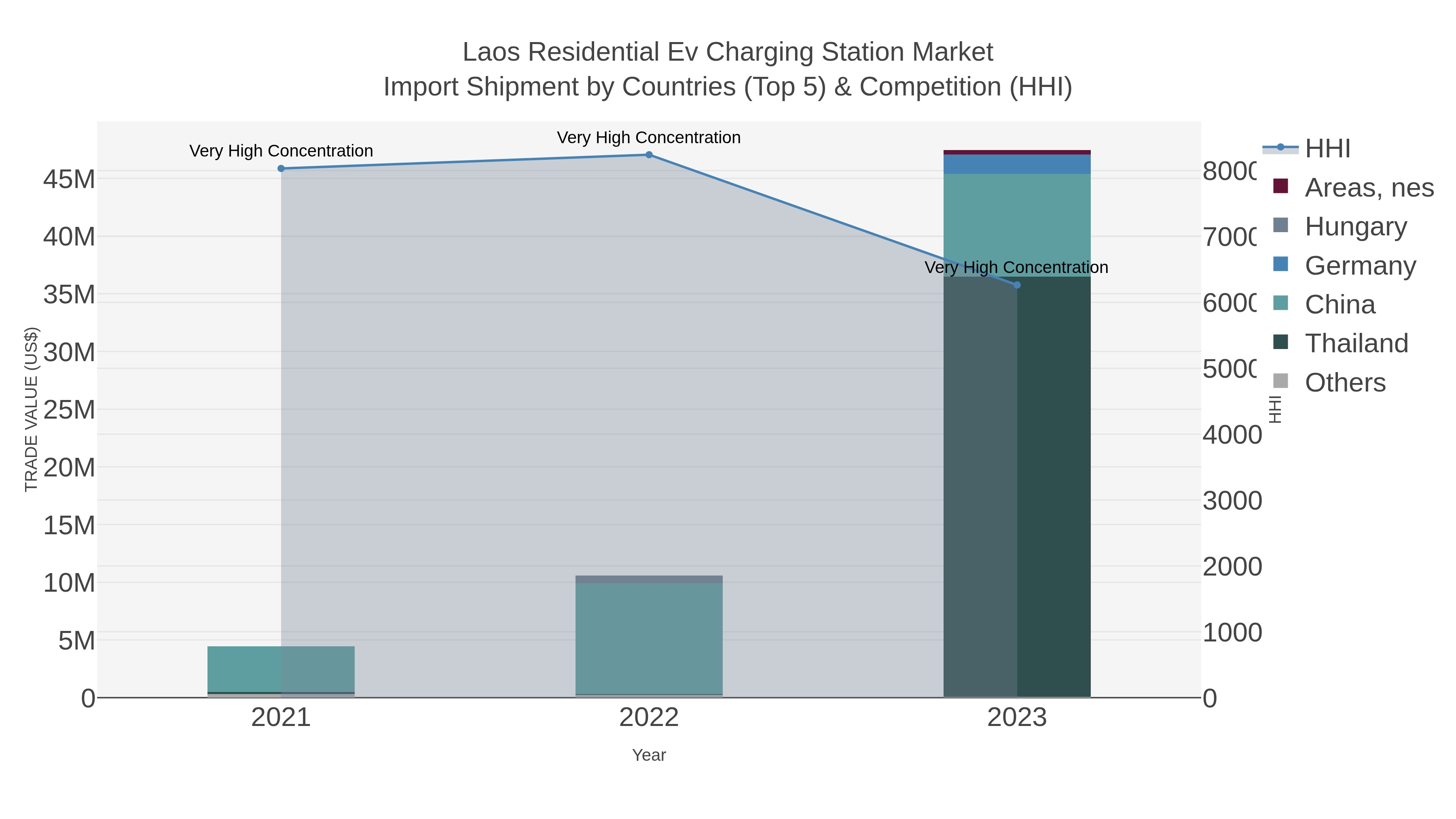
Task: Click the 2021 HHI data point
Action: click(x=281, y=168)
